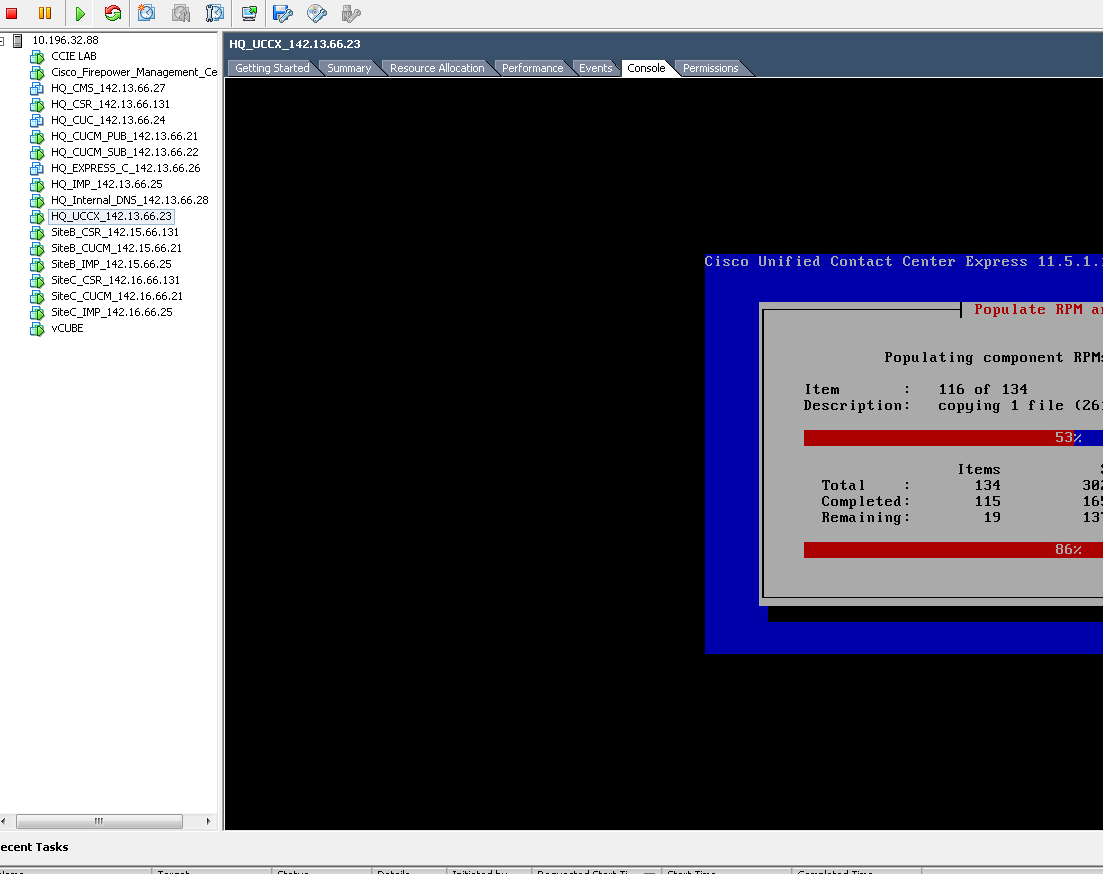Screen dimensions: 1103x874
Task: Select HQ_UCCX_142.13.66.23 in the inventory tree
Action: (x=111, y=216)
